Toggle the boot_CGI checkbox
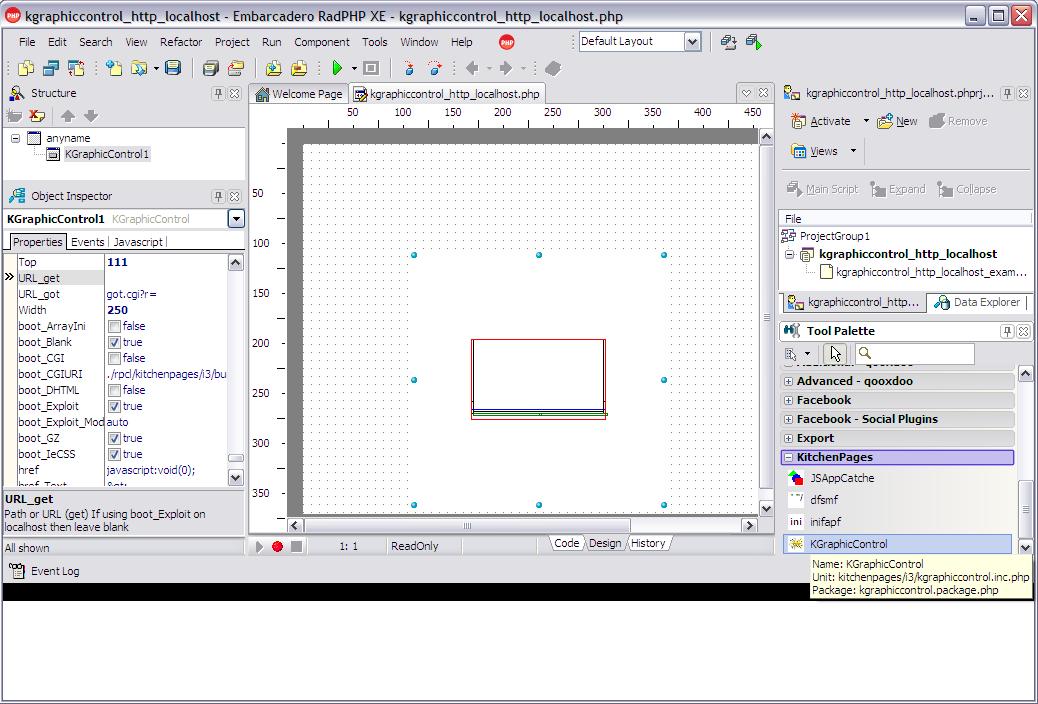 115,358
